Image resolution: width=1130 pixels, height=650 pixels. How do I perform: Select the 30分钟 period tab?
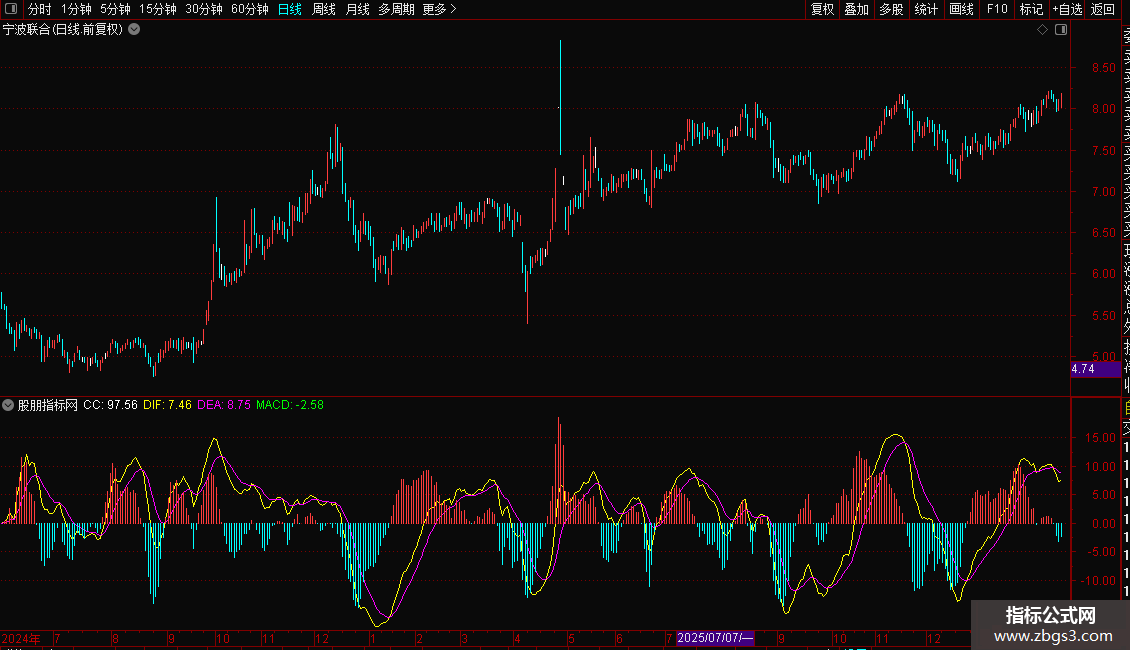204,9
